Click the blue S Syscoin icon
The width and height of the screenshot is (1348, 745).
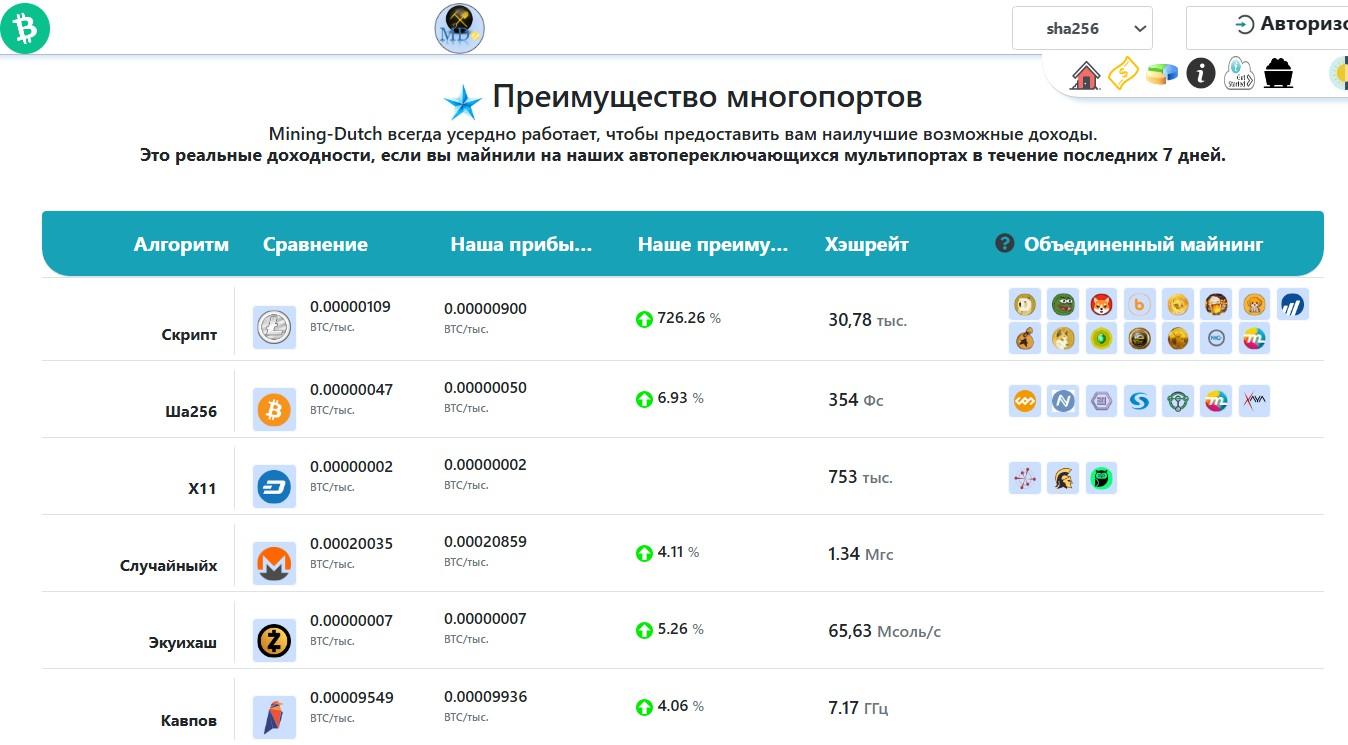(1139, 401)
